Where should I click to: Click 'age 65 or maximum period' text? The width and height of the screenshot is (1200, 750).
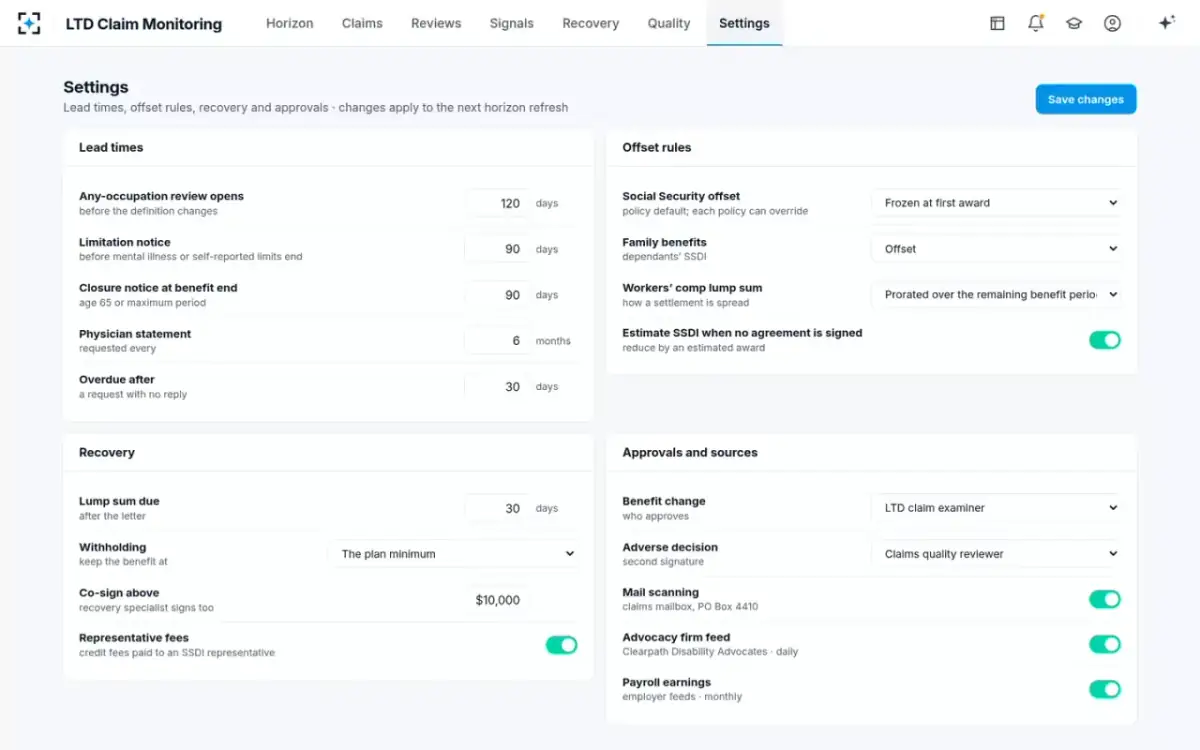coord(142,303)
